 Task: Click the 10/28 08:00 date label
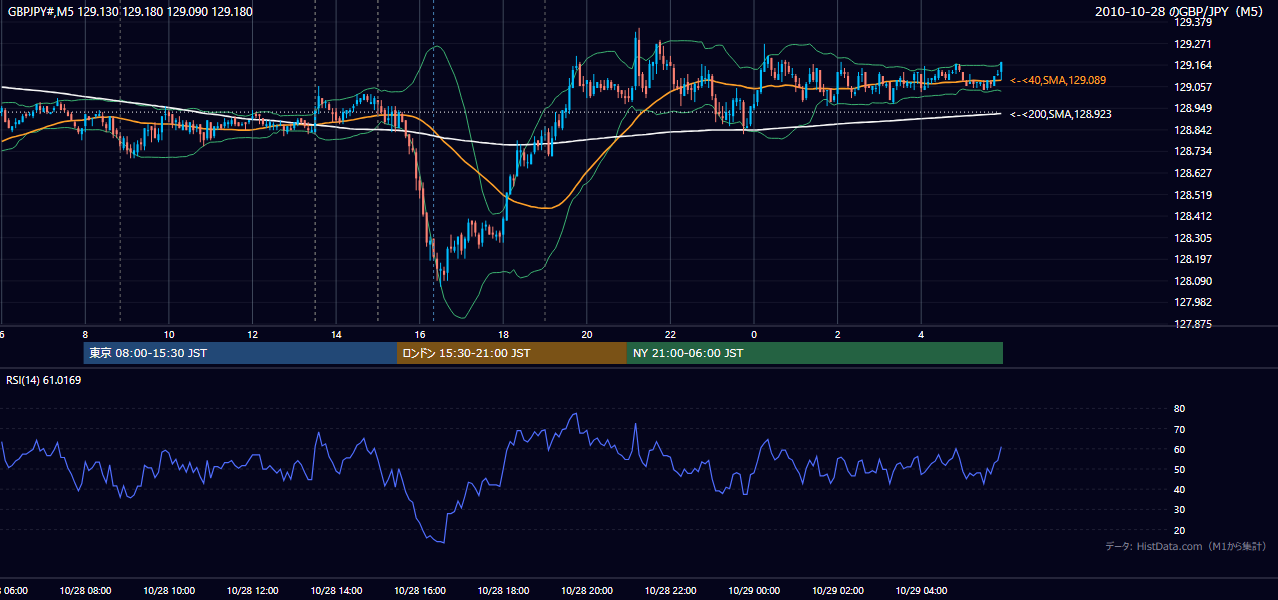85,590
